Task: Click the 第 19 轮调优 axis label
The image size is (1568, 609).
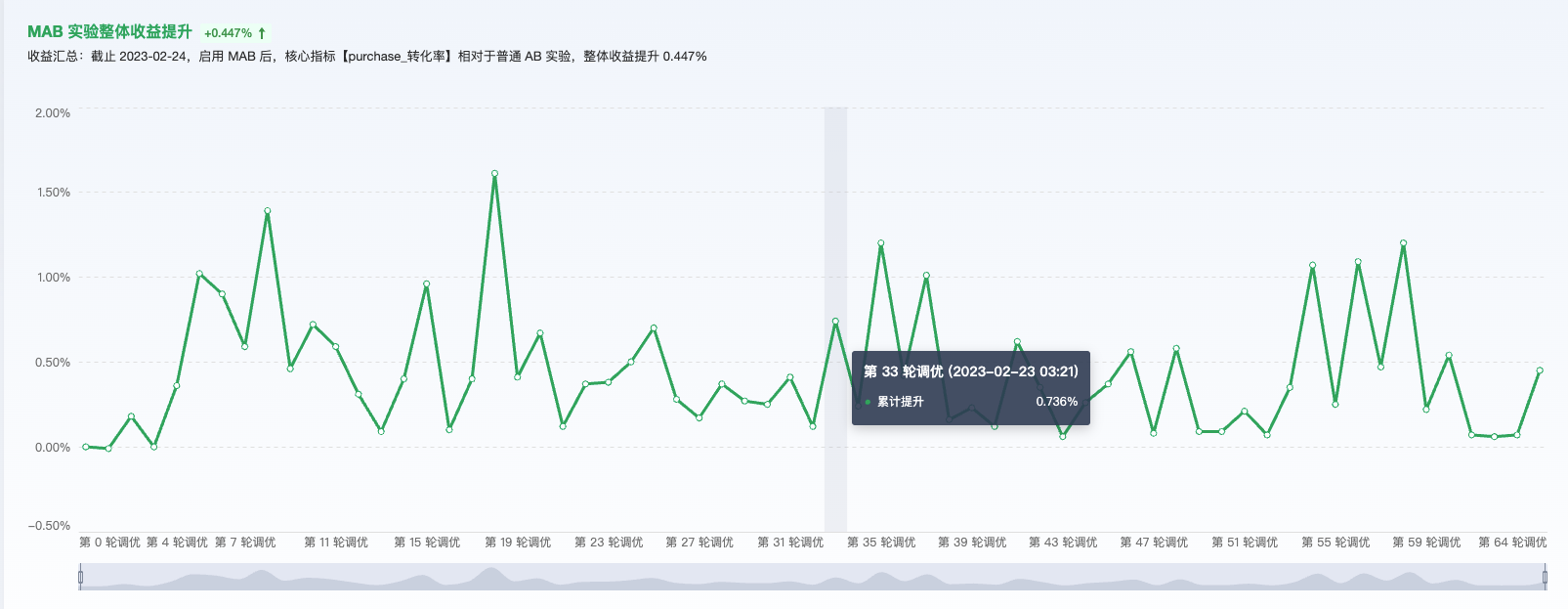Action: (518, 543)
